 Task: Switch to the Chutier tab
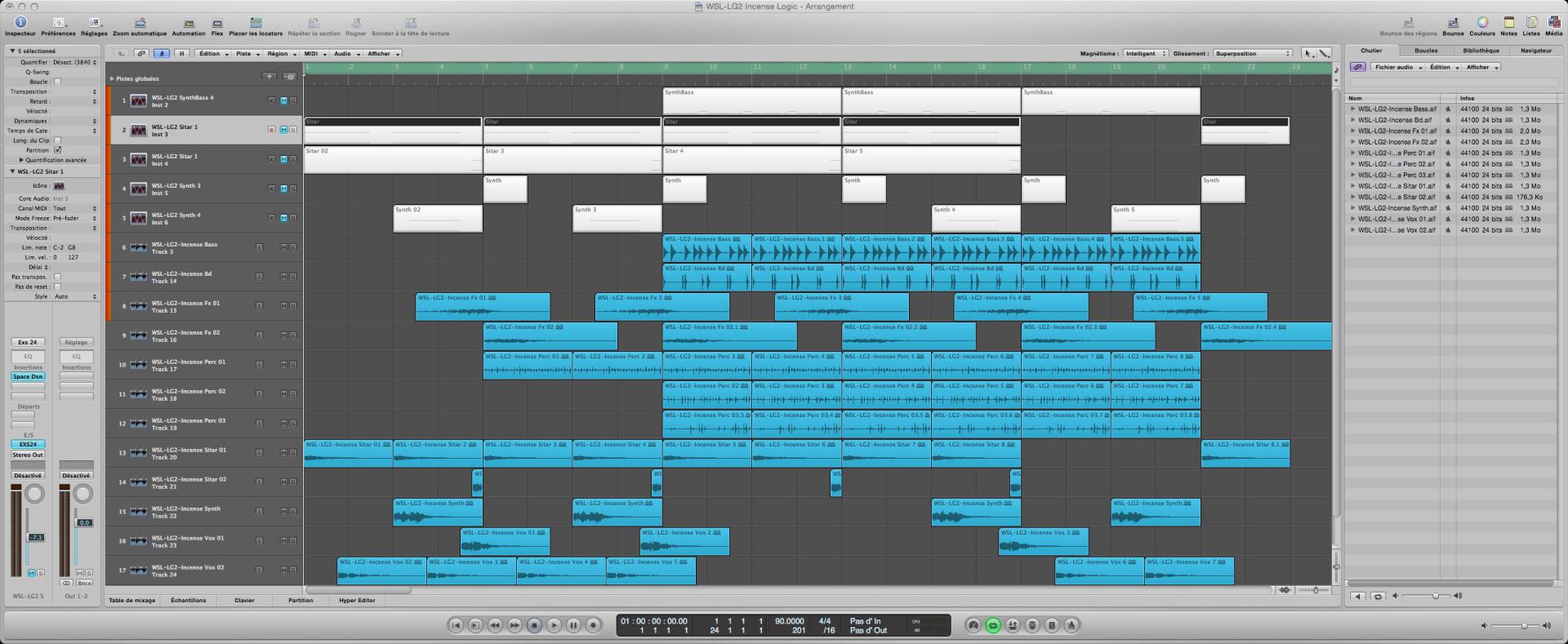(x=1371, y=51)
